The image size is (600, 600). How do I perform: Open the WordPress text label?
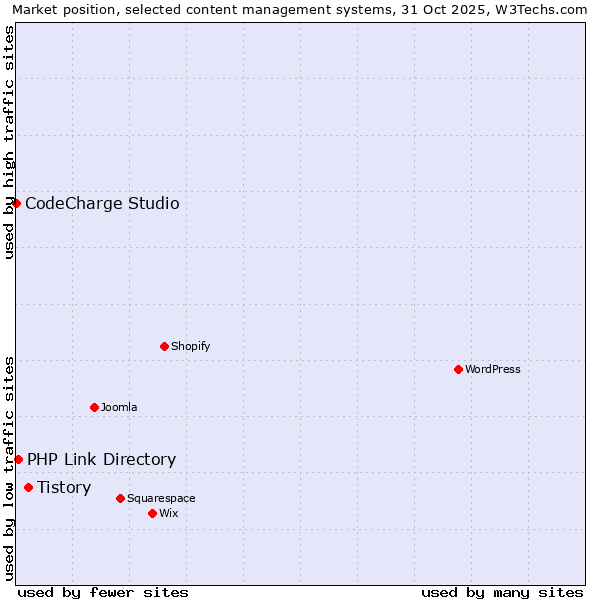493,369
